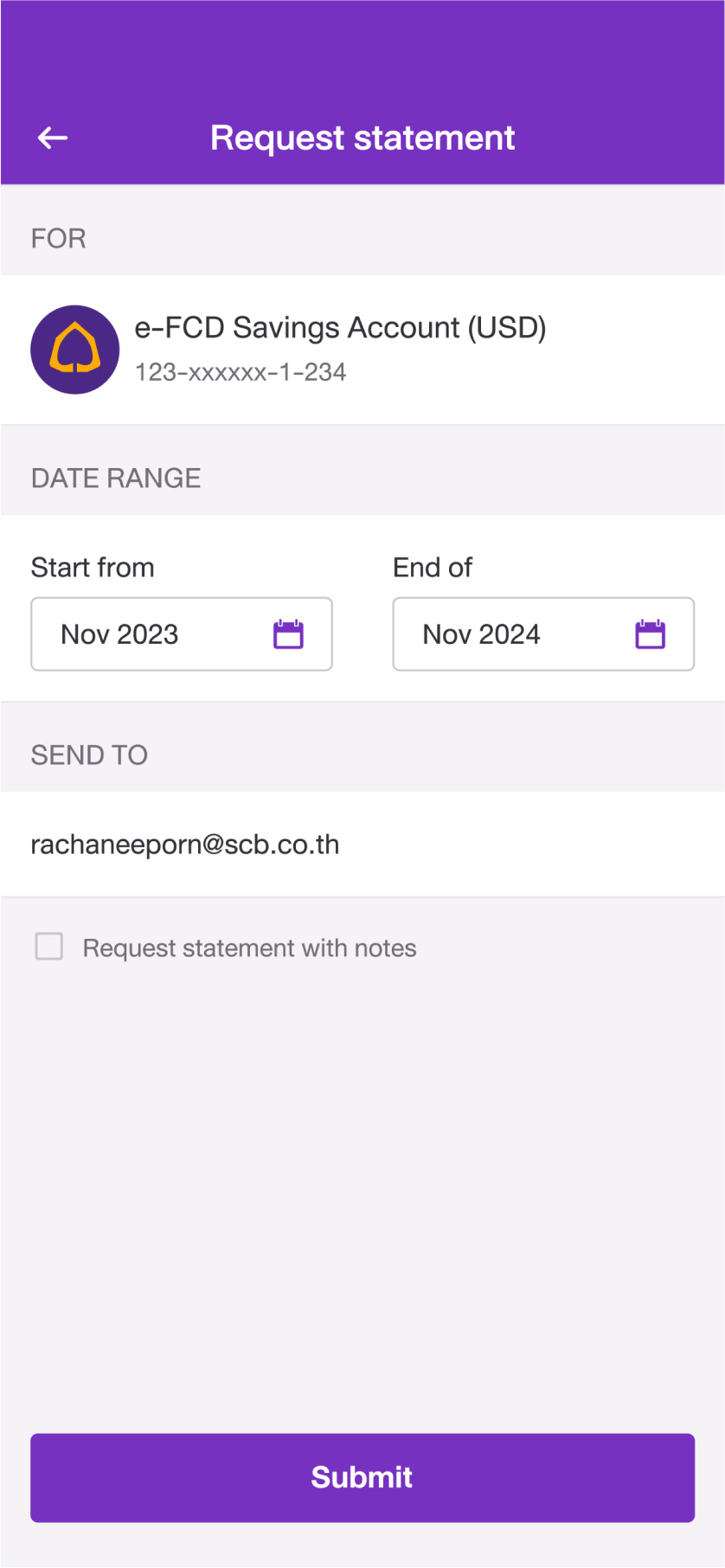Tap the Request statement header title
This screenshot has width=725, height=1568.
click(362, 138)
